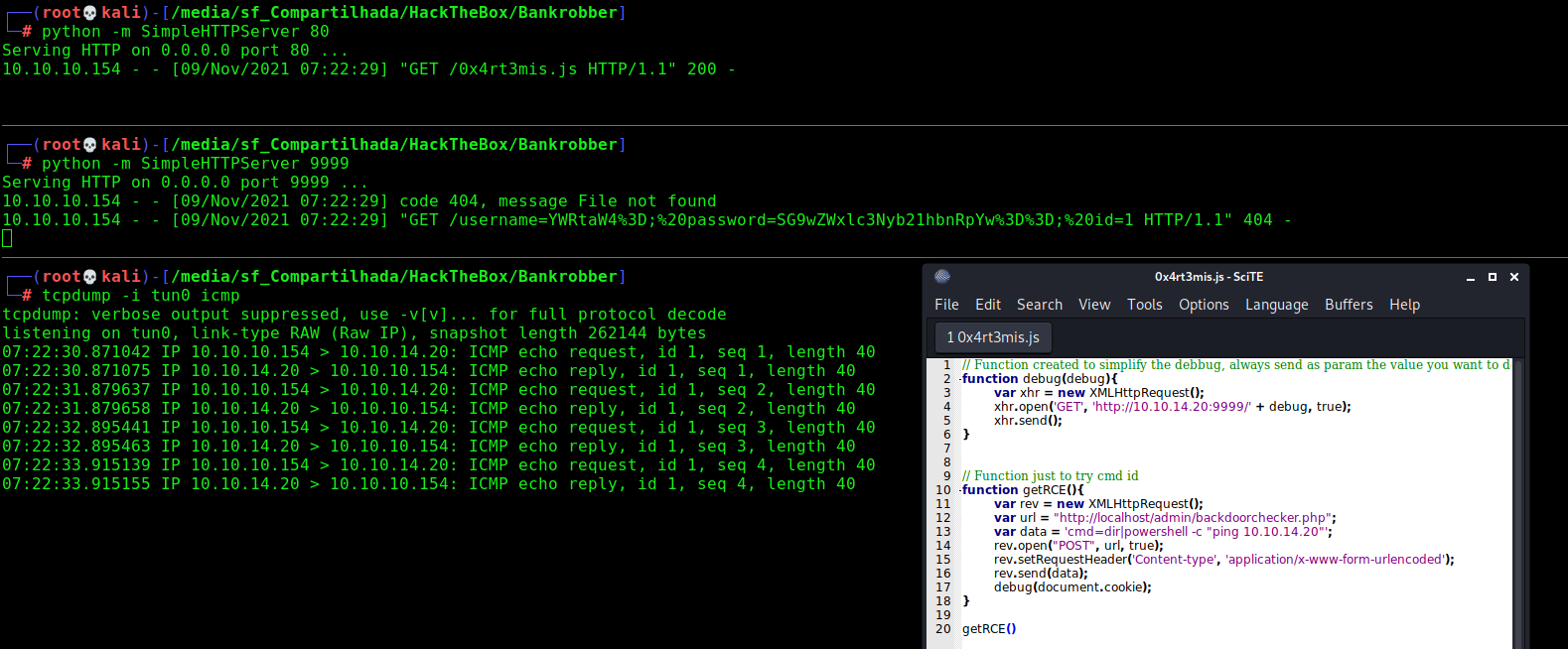Click 'Serving HTTP on 0.0.0.0 port 9999' line

point(186,183)
